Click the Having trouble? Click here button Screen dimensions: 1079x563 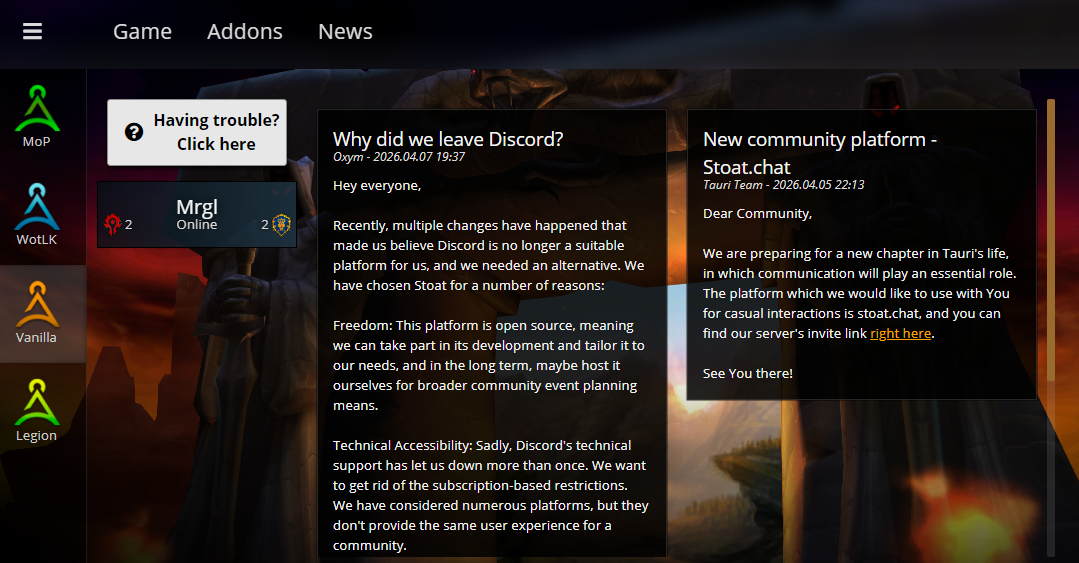click(x=197, y=132)
